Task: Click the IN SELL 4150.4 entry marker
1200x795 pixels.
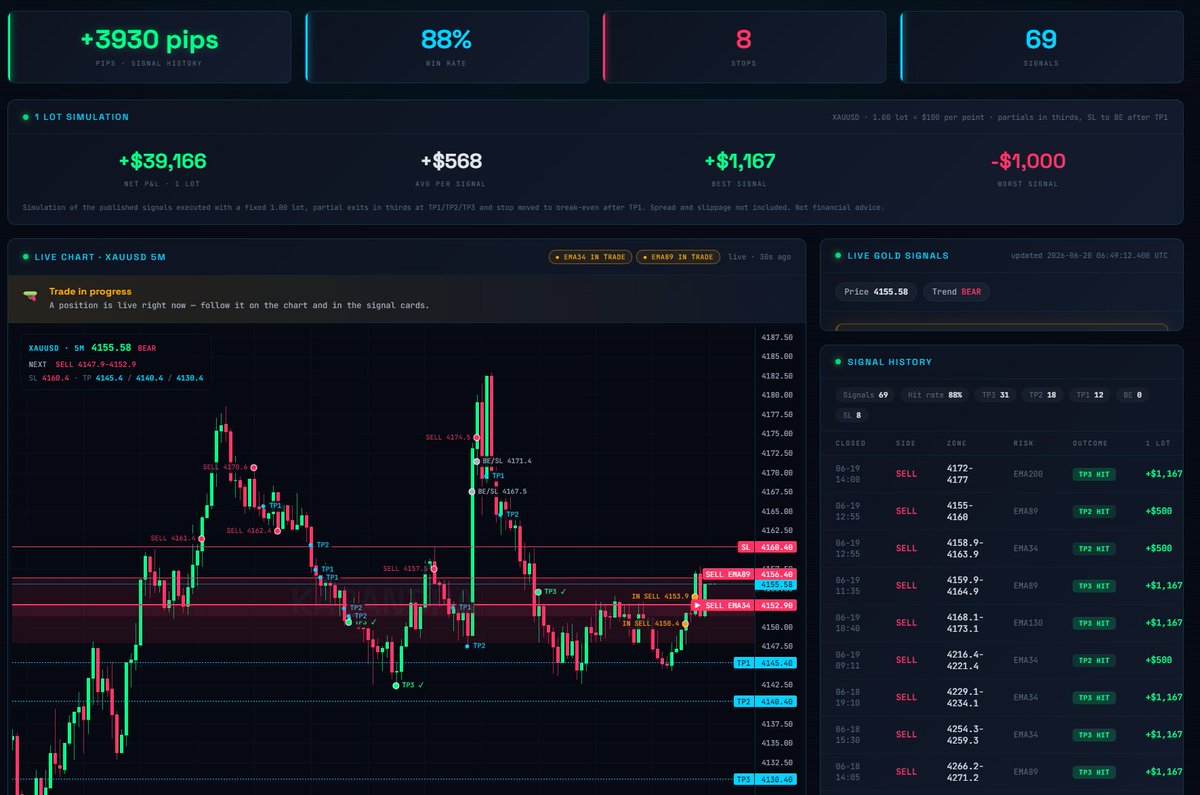Action: pos(685,623)
